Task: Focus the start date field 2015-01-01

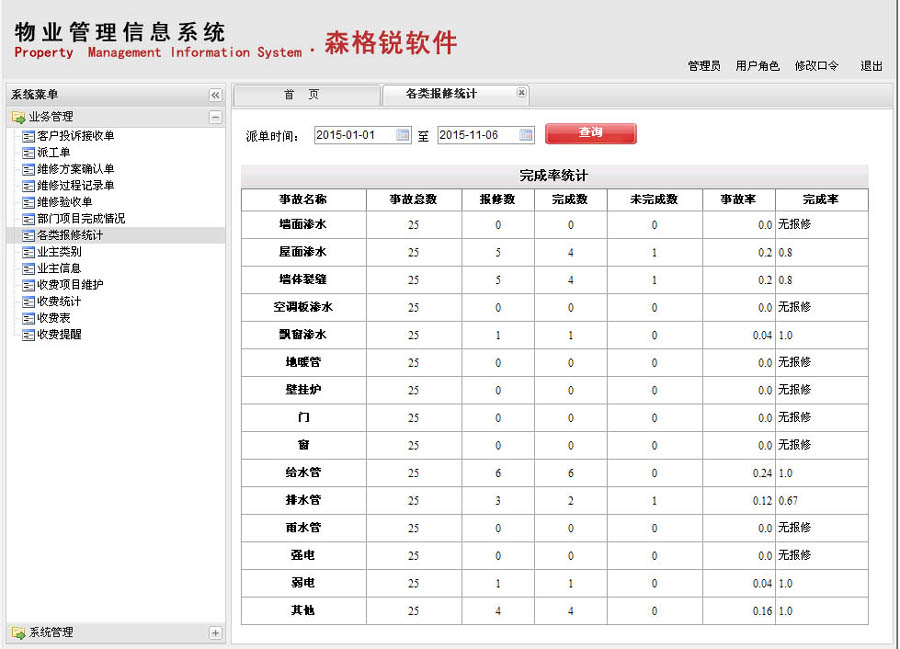Action: pos(354,135)
